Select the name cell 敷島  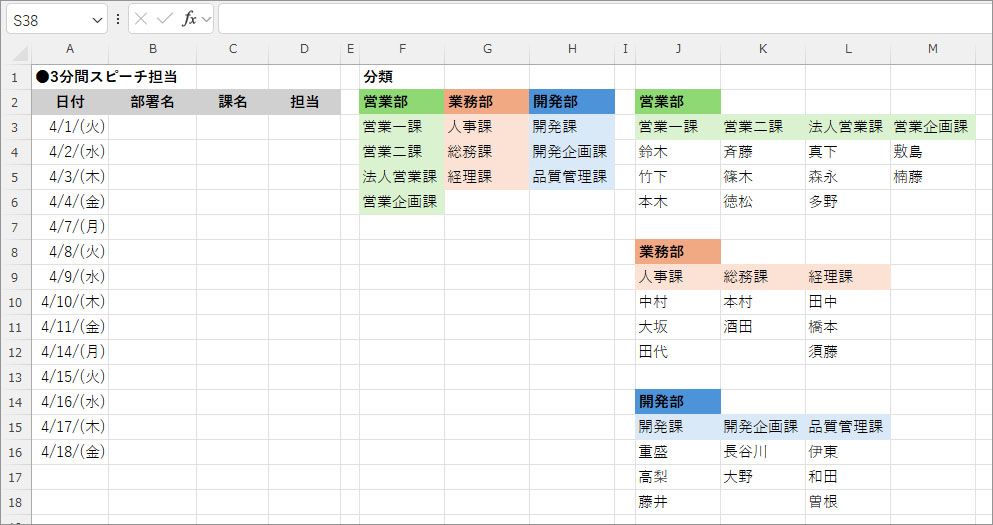pos(932,152)
